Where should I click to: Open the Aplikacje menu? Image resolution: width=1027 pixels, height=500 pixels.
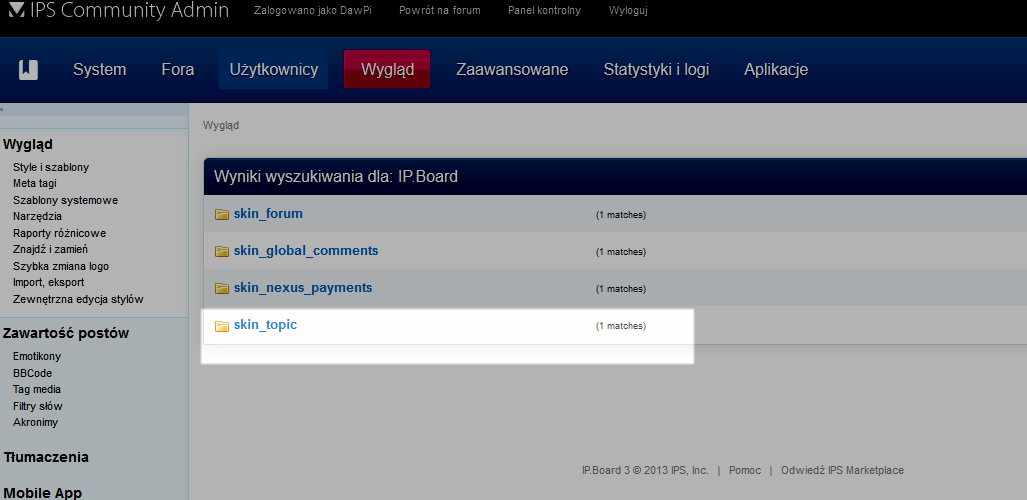tap(776, 69)
